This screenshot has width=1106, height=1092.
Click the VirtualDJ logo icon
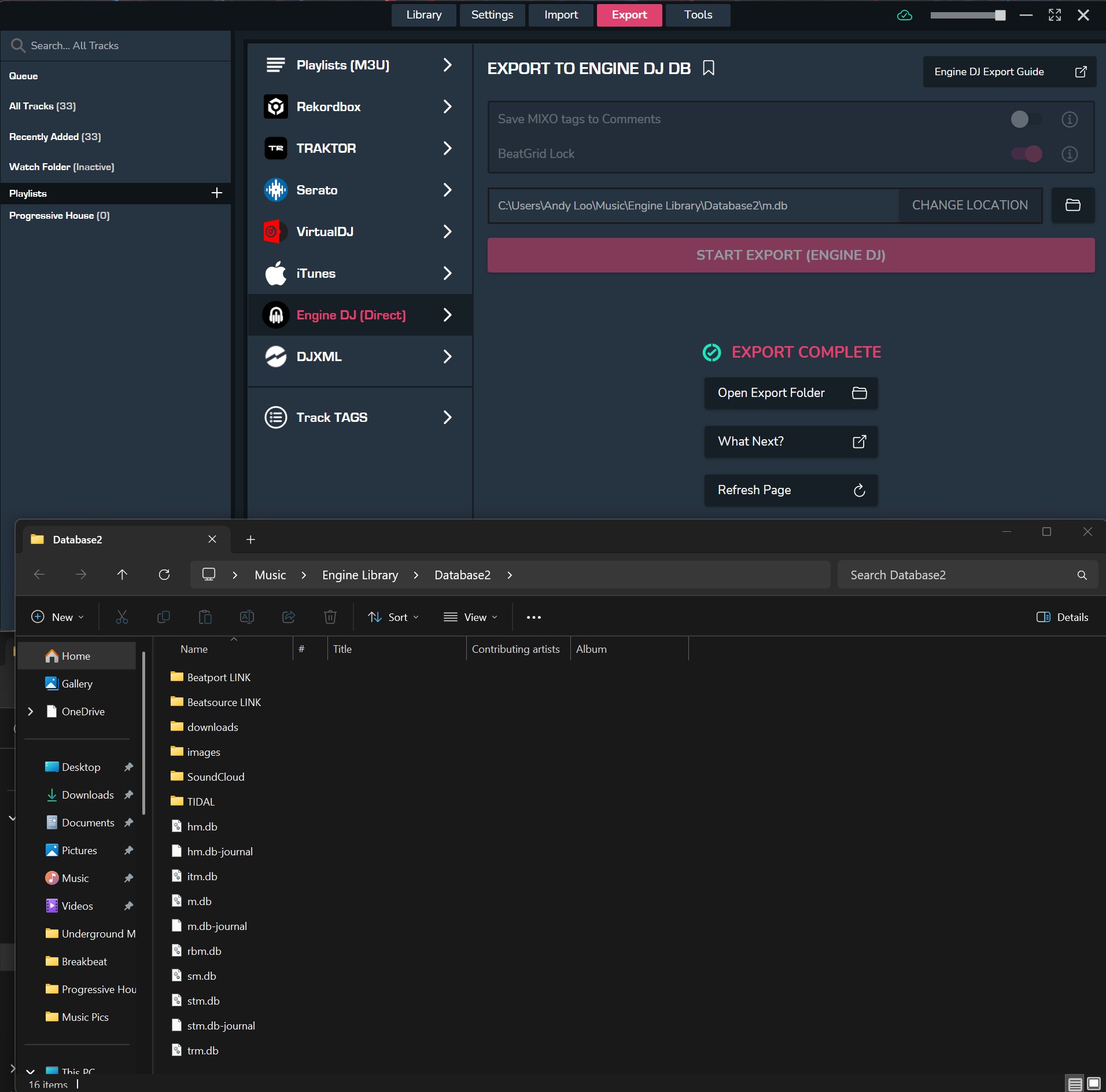pos(275,231)
